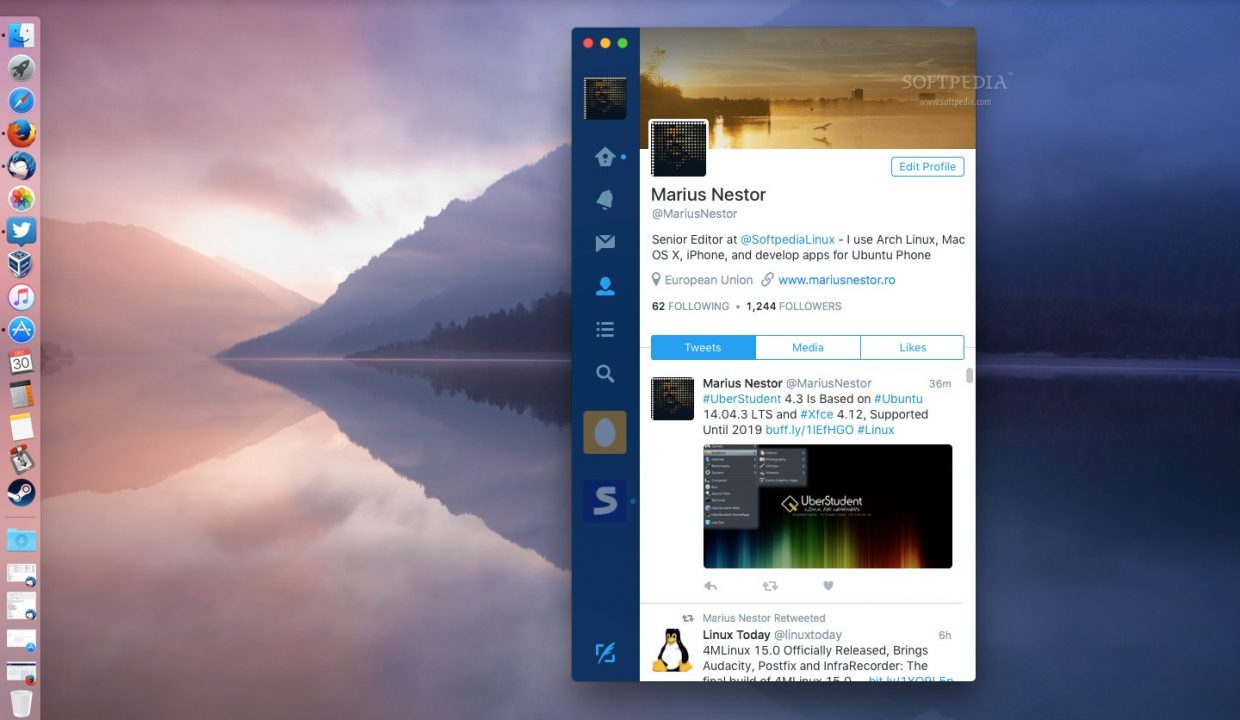Switch to the S account in the sidebar
Screen dimensions: 1240x720
[x=604, y=501]
